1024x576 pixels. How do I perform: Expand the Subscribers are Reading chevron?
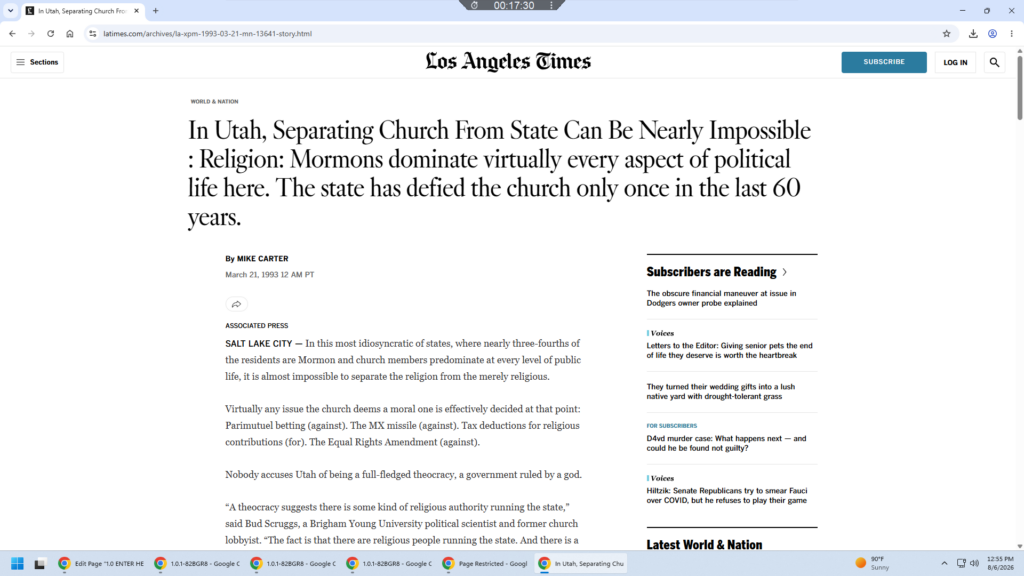(784, 272)
